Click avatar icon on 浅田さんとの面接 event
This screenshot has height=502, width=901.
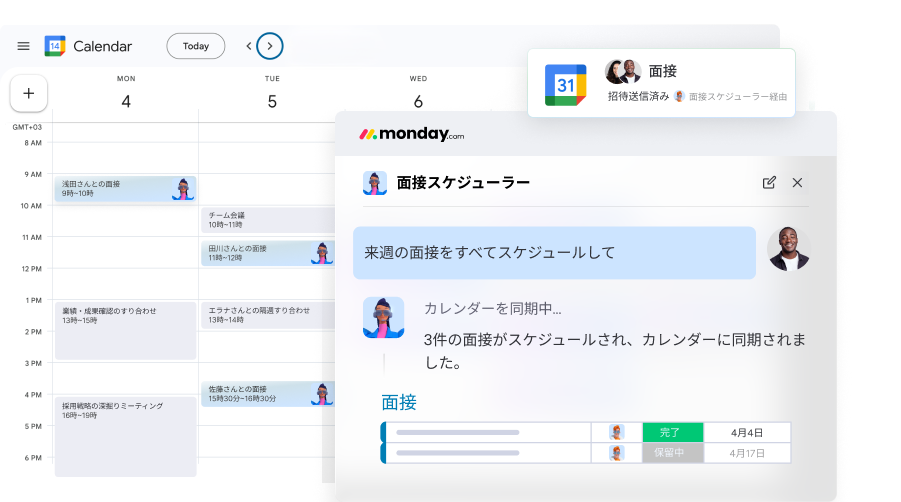click(x=183, y=189)
